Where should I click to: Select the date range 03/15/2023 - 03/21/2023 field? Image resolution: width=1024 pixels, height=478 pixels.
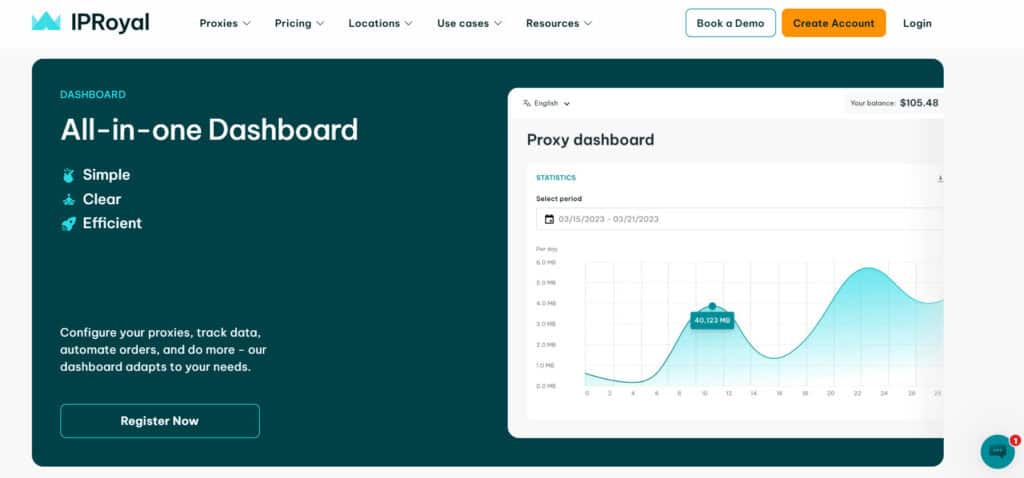[739, 219]
